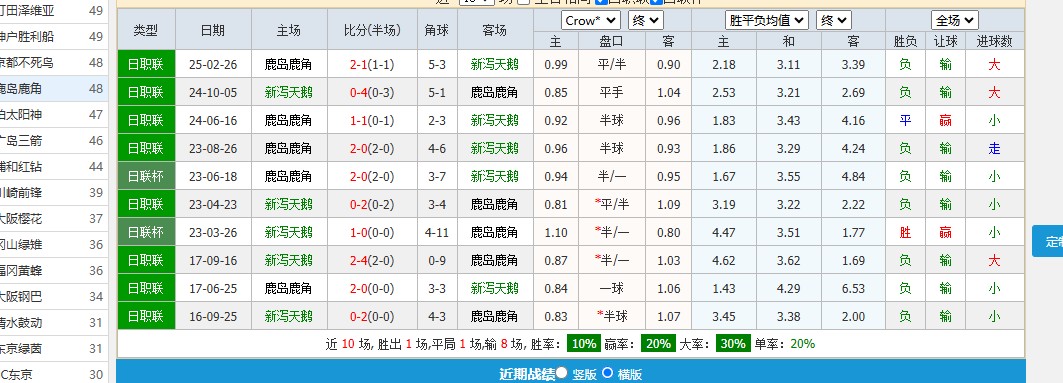Screen dimensions: 1063x383
Task: Click the 盘口 column header
Action: tap(611, 41)
